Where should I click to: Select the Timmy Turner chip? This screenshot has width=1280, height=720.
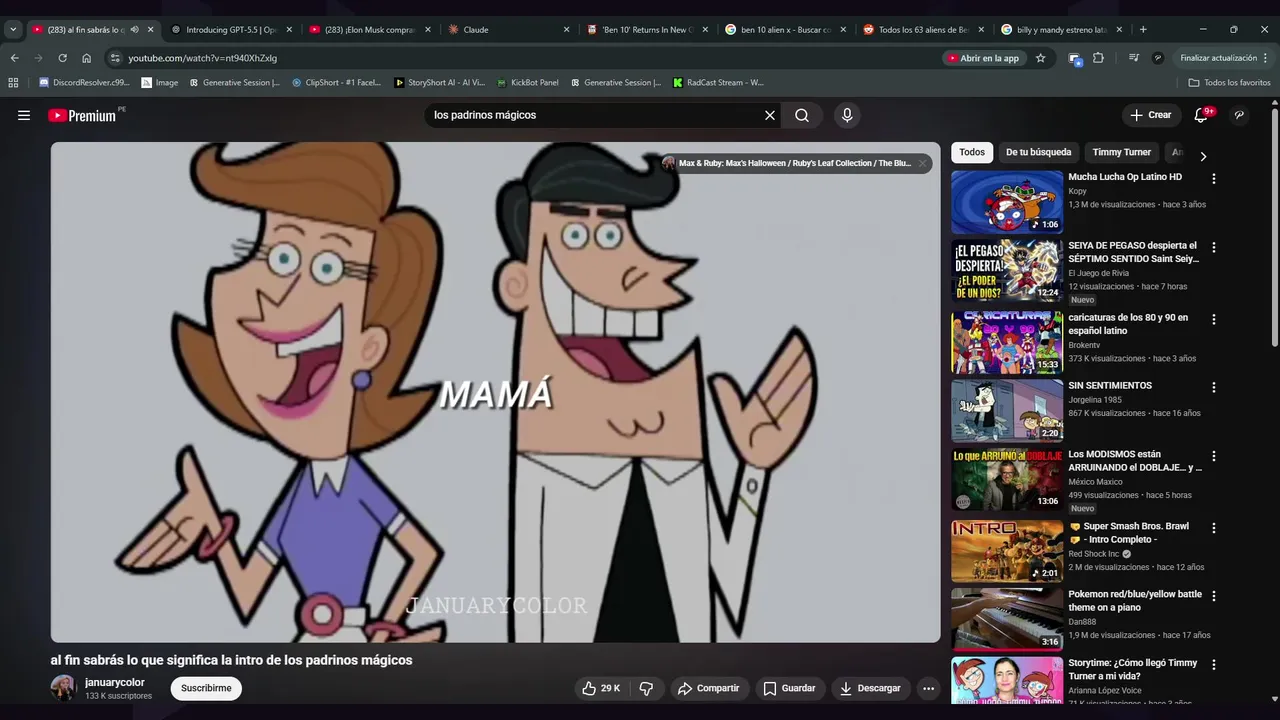pos(1121,152)
